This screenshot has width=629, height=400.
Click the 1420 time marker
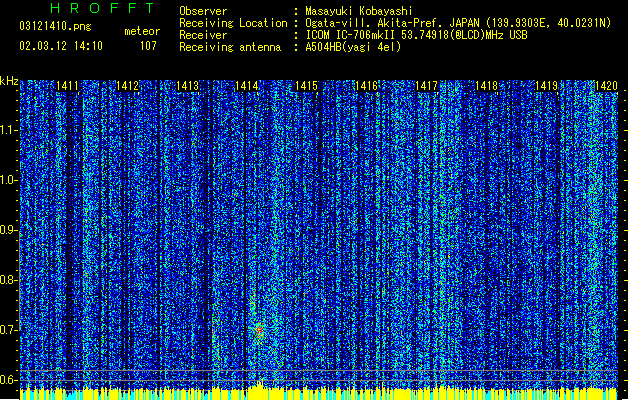pos(606,85)
